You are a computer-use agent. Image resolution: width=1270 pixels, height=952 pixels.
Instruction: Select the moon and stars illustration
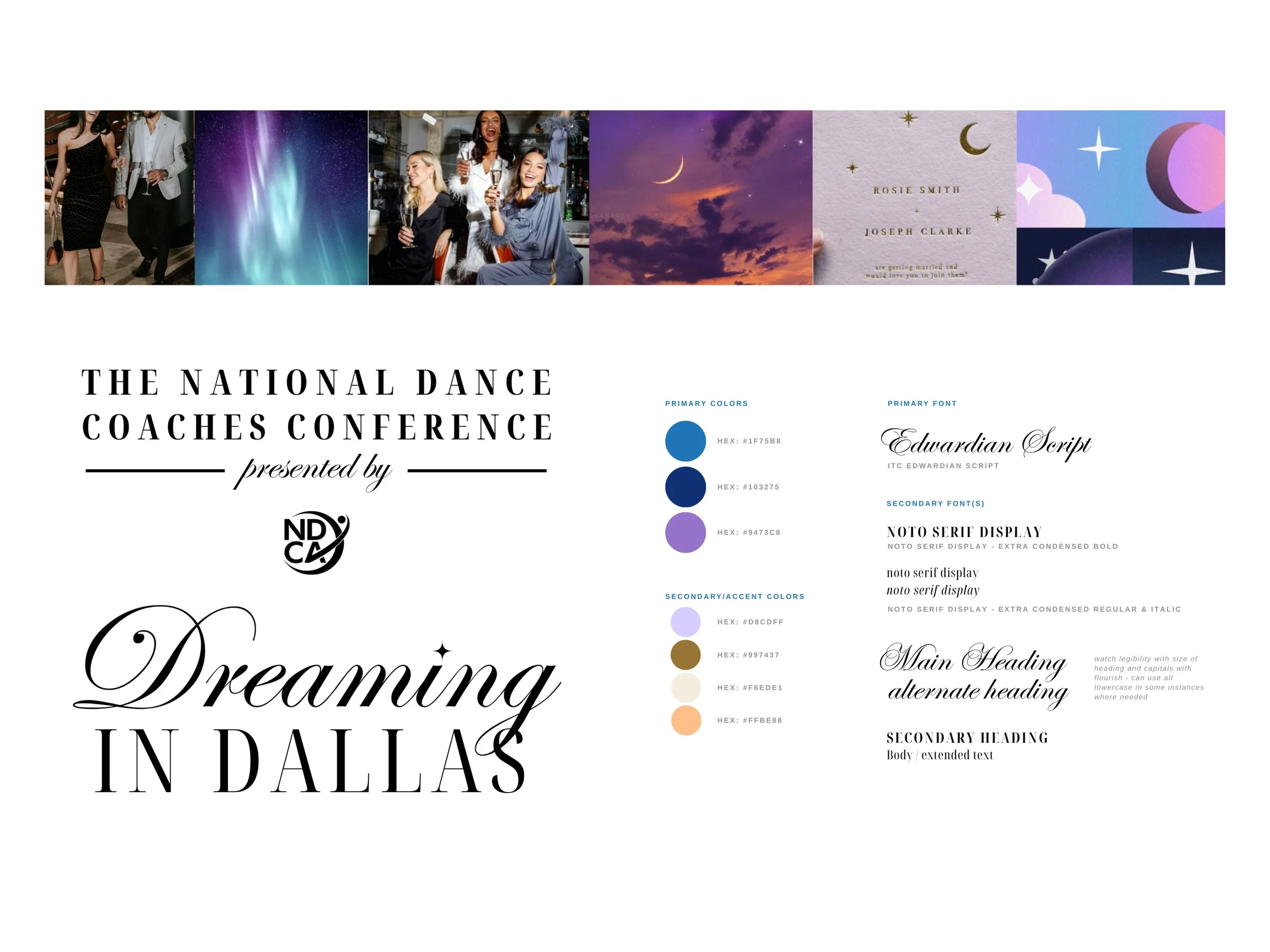pyautogui.click(x=1120, y=198)
